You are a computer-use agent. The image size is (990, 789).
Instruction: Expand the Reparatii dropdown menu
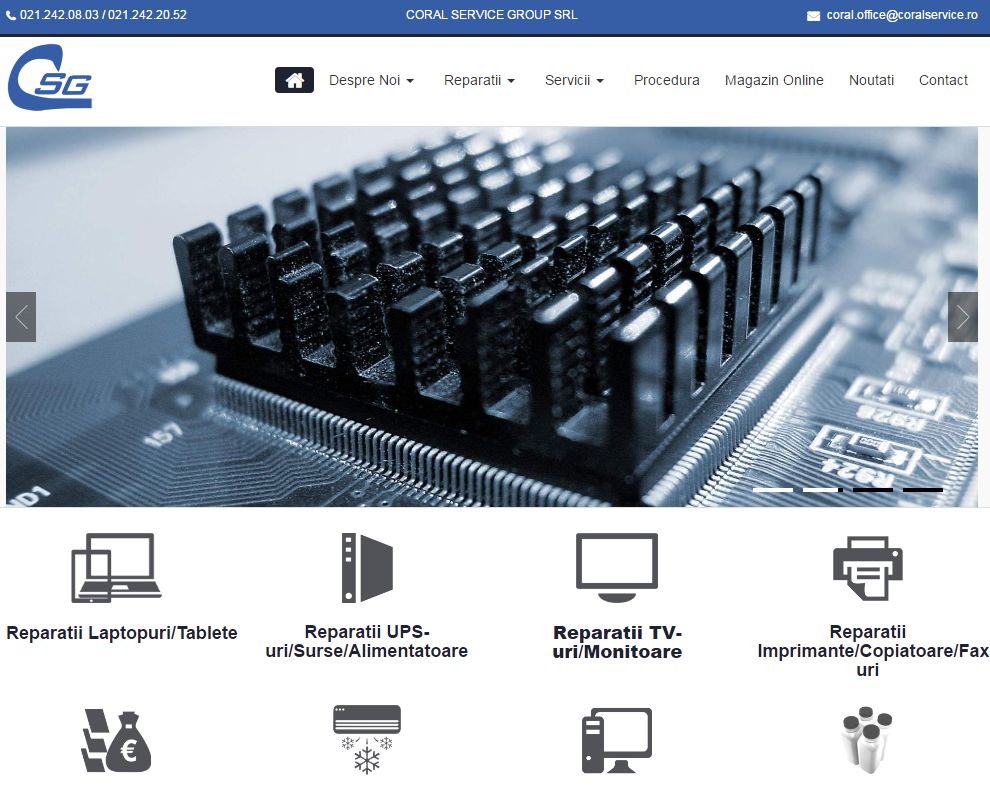coord(479,80)
